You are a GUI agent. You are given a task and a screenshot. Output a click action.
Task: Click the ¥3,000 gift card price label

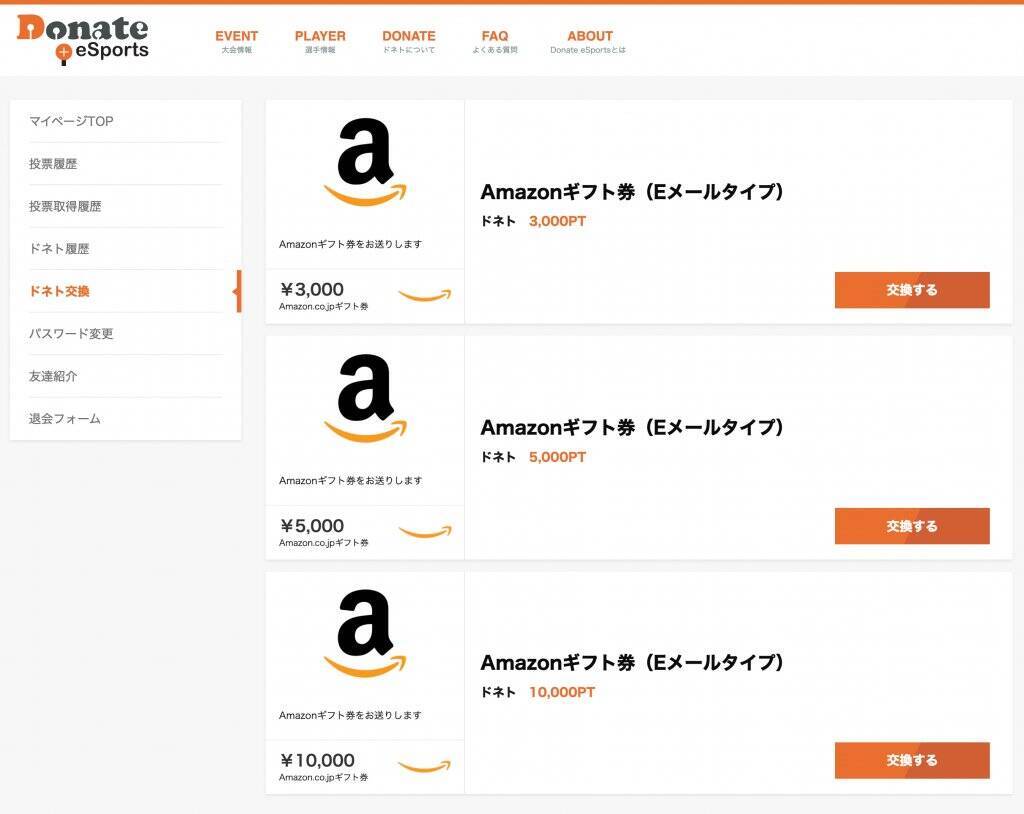(x=312, y=290)
